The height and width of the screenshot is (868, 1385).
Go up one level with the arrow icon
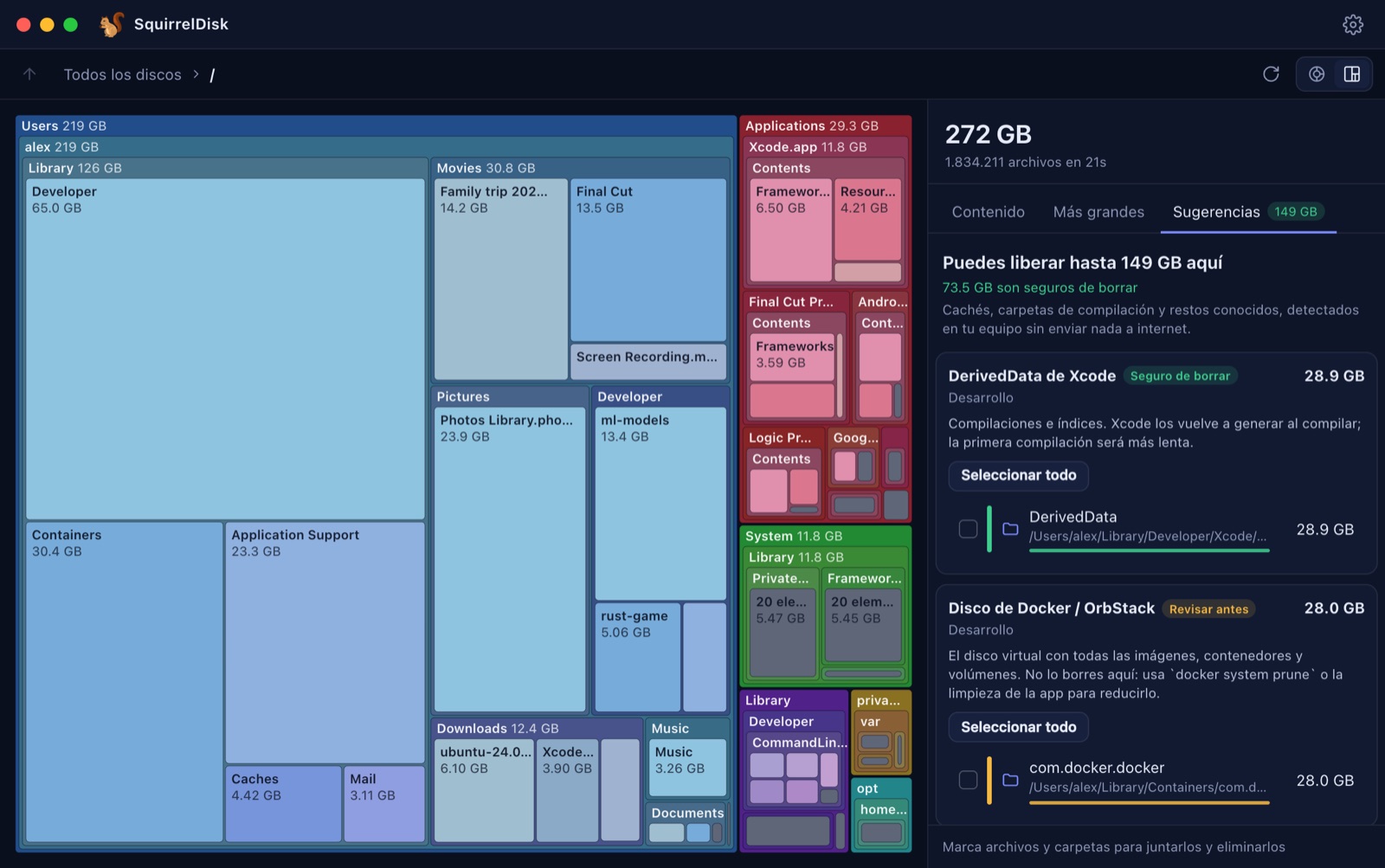point(29,74)
